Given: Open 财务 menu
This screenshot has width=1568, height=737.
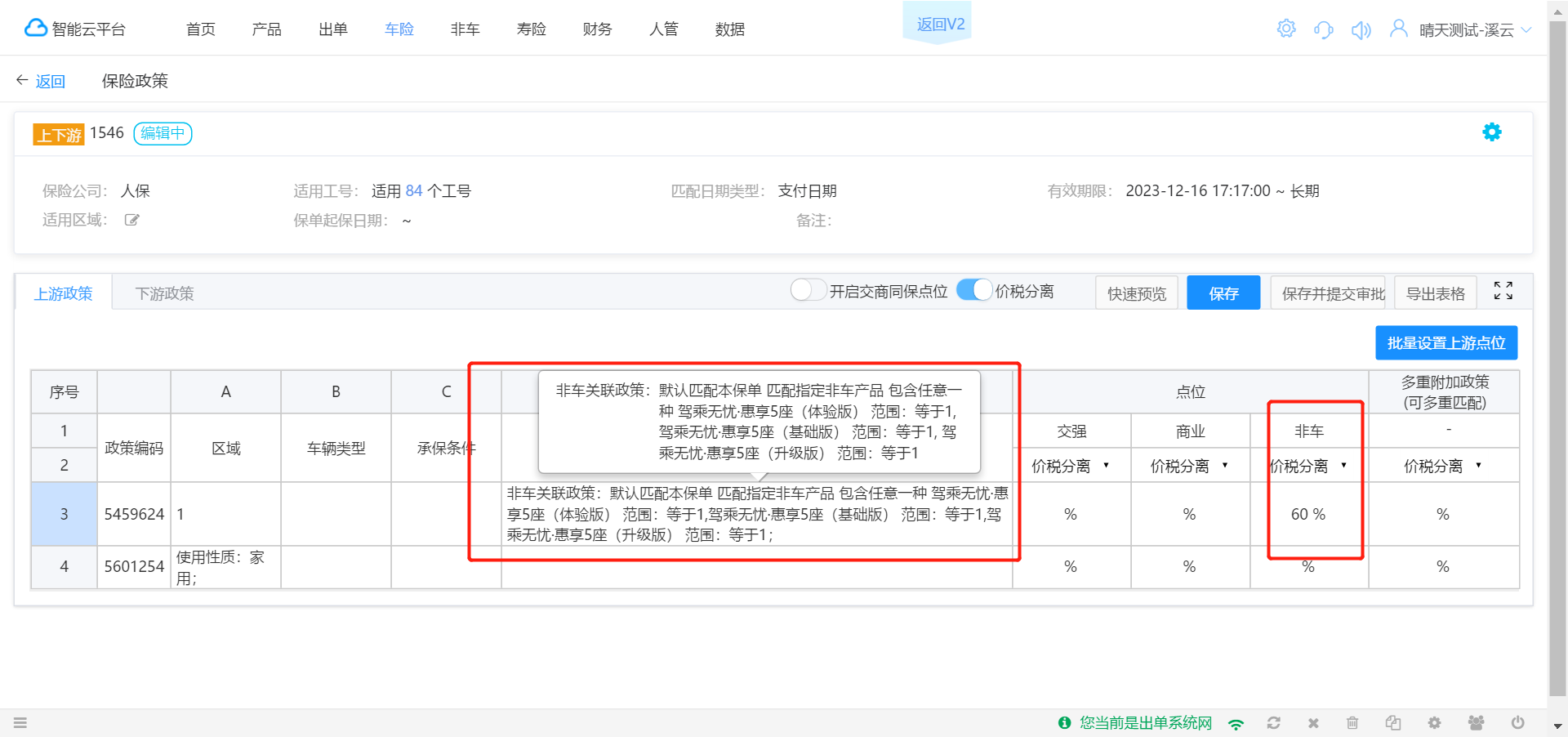Looking at the screenshot, I should click(598, 29).
